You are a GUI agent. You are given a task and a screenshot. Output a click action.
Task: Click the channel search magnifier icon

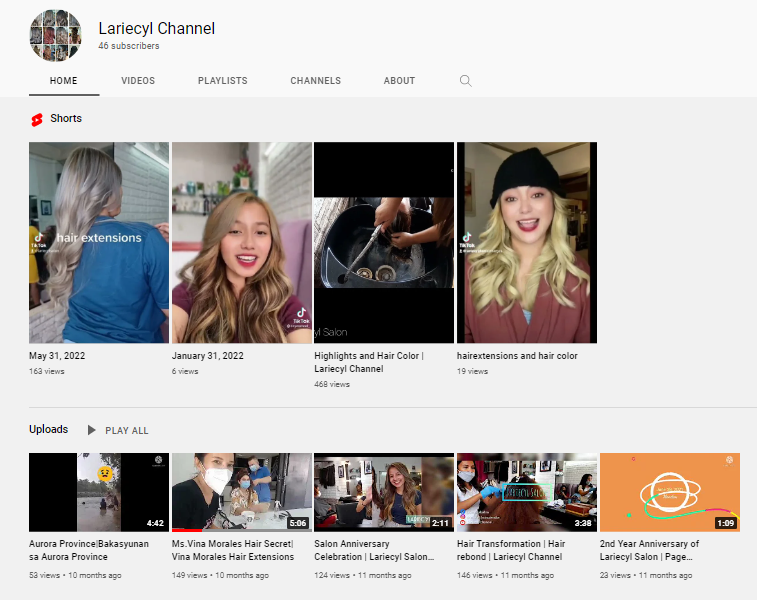(465, 81)
